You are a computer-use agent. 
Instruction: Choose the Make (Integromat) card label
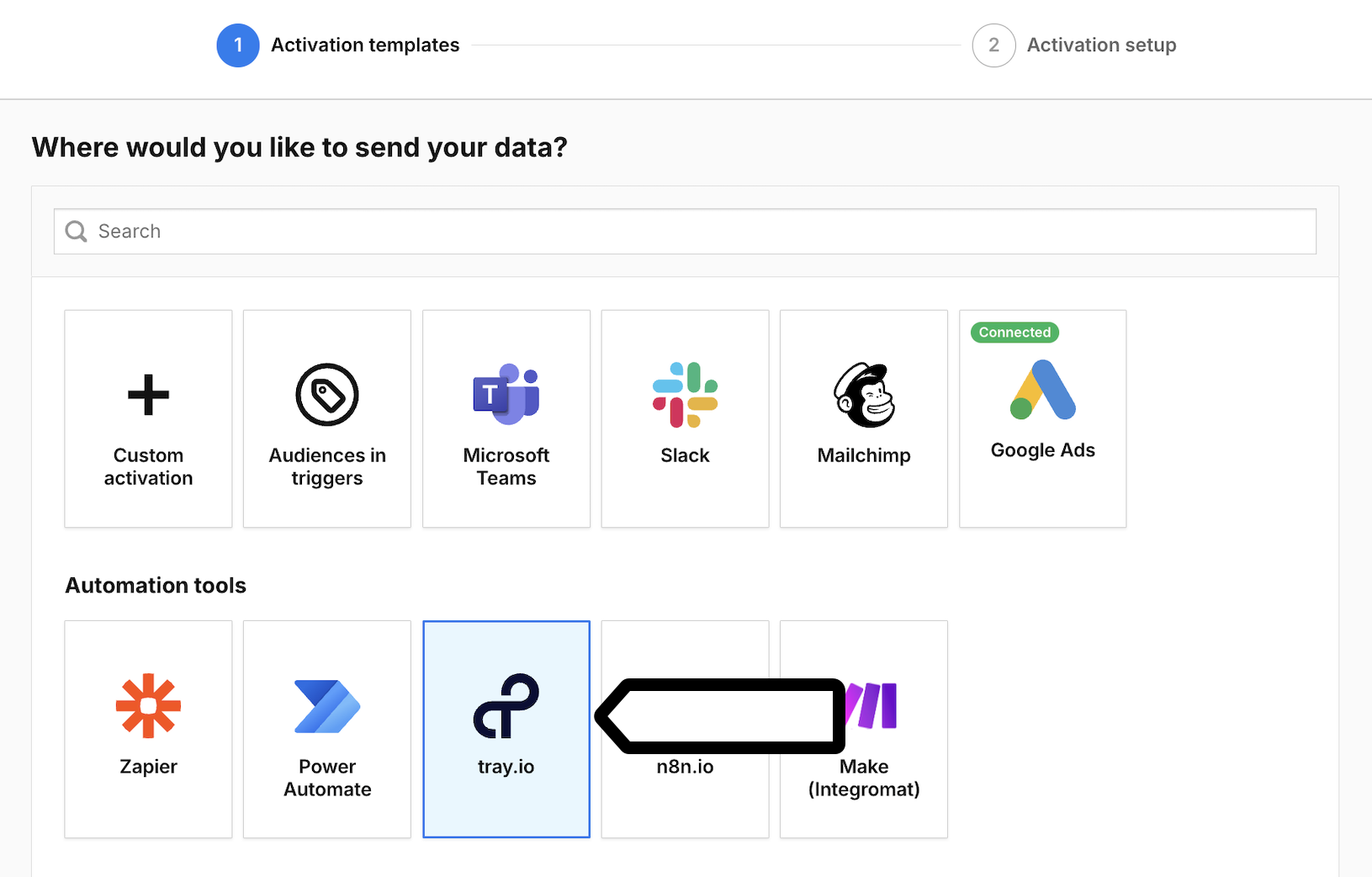[864, 778]
